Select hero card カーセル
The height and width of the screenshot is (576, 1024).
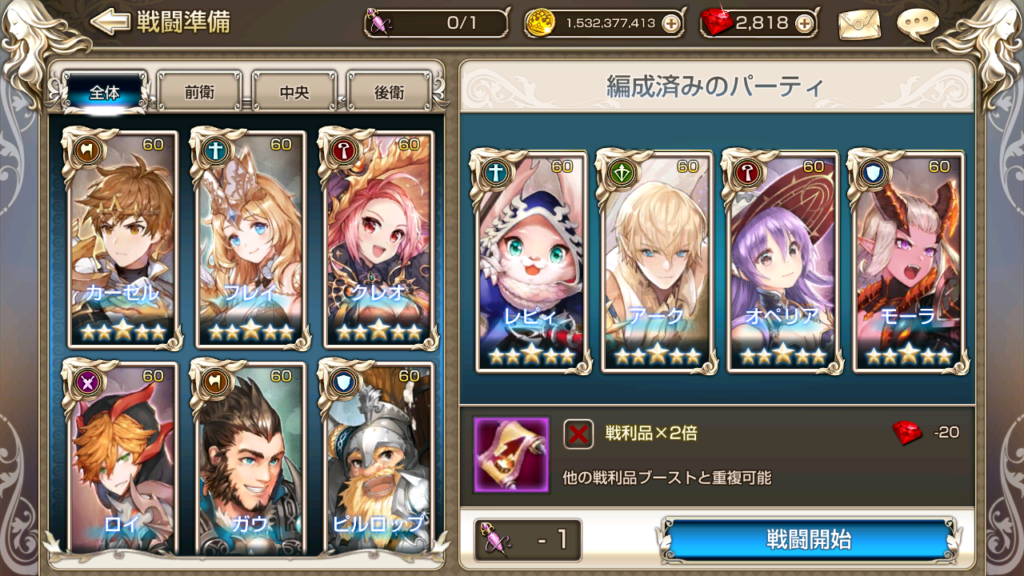[x=121, y=238]
